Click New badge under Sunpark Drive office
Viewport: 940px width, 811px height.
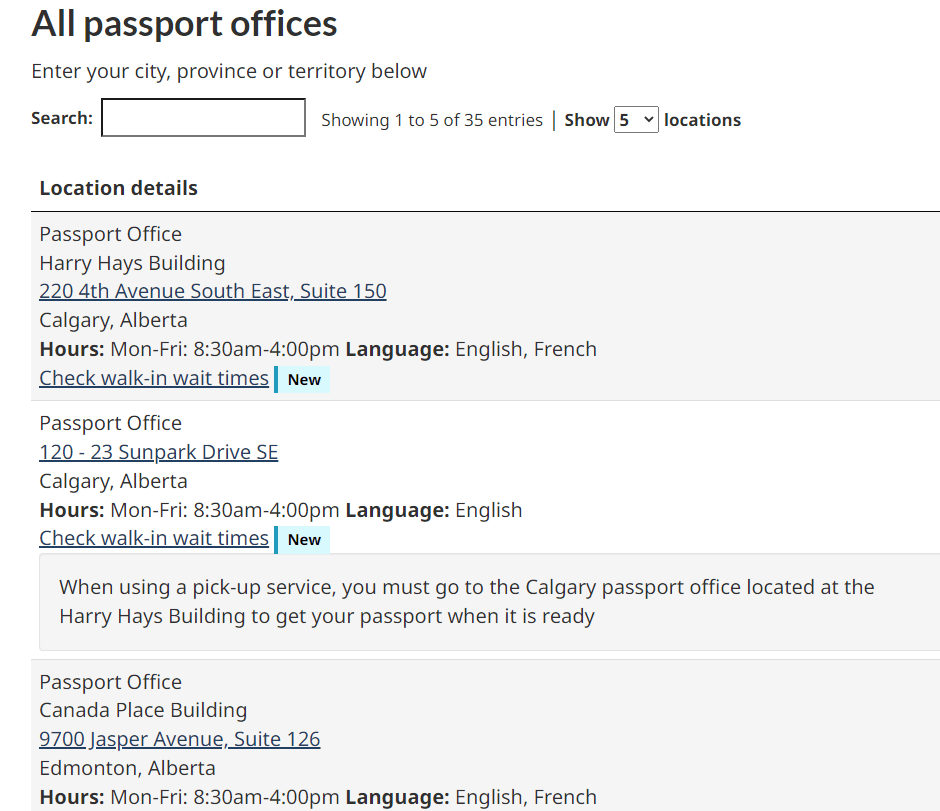point(304,540)
